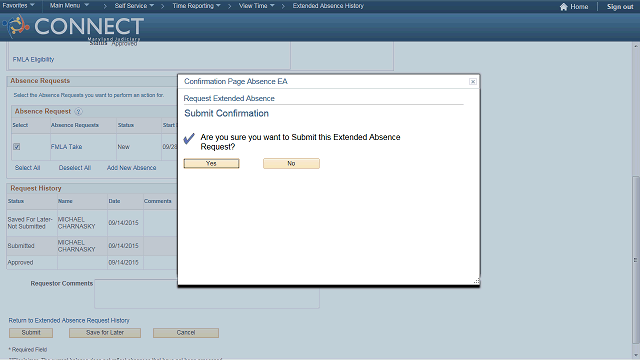
Task: Click the blue confirmation checkmark icon
Action: [189, 138]
